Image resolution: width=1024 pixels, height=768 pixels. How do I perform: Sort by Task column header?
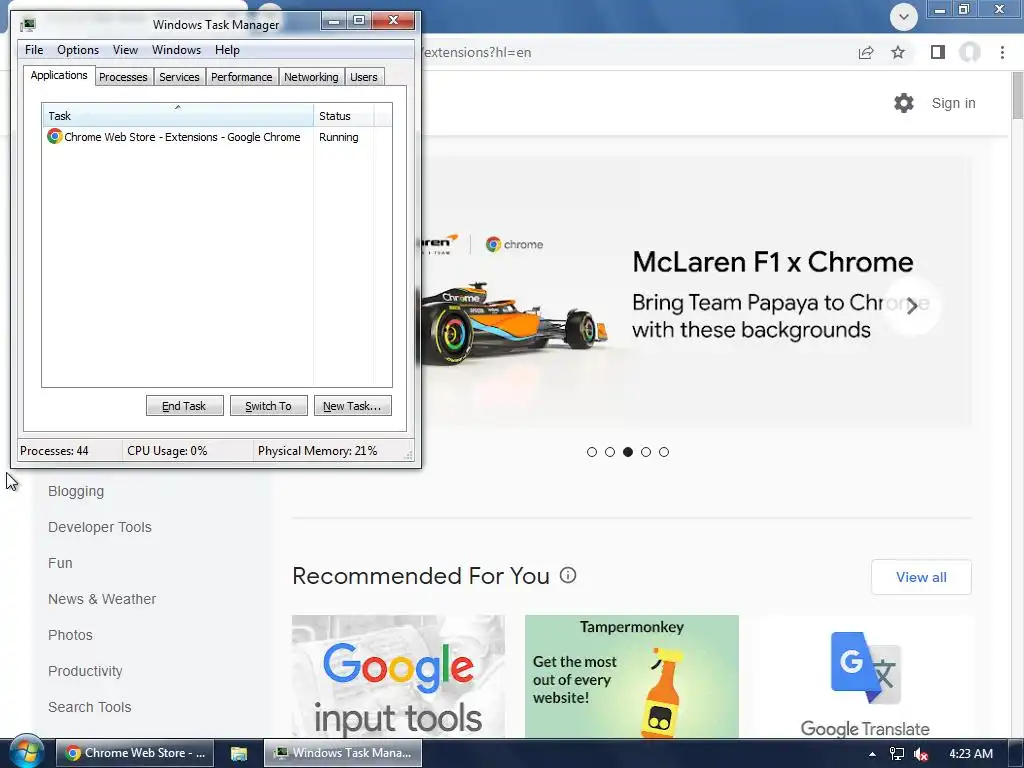click(x=178, y=116)
